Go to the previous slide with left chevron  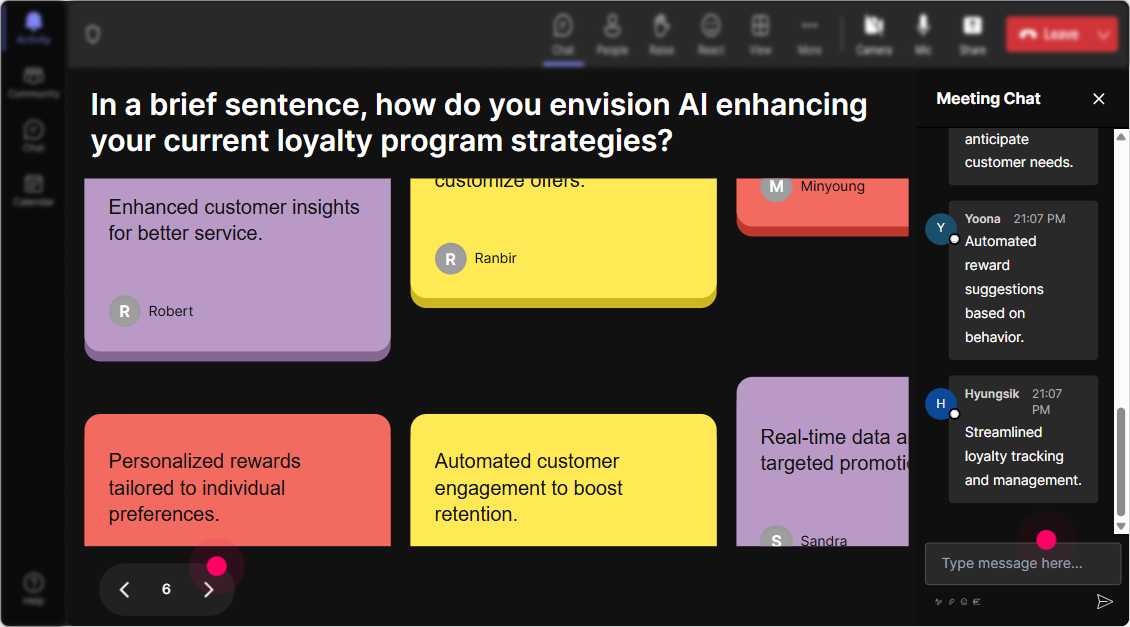coord(125,590)
